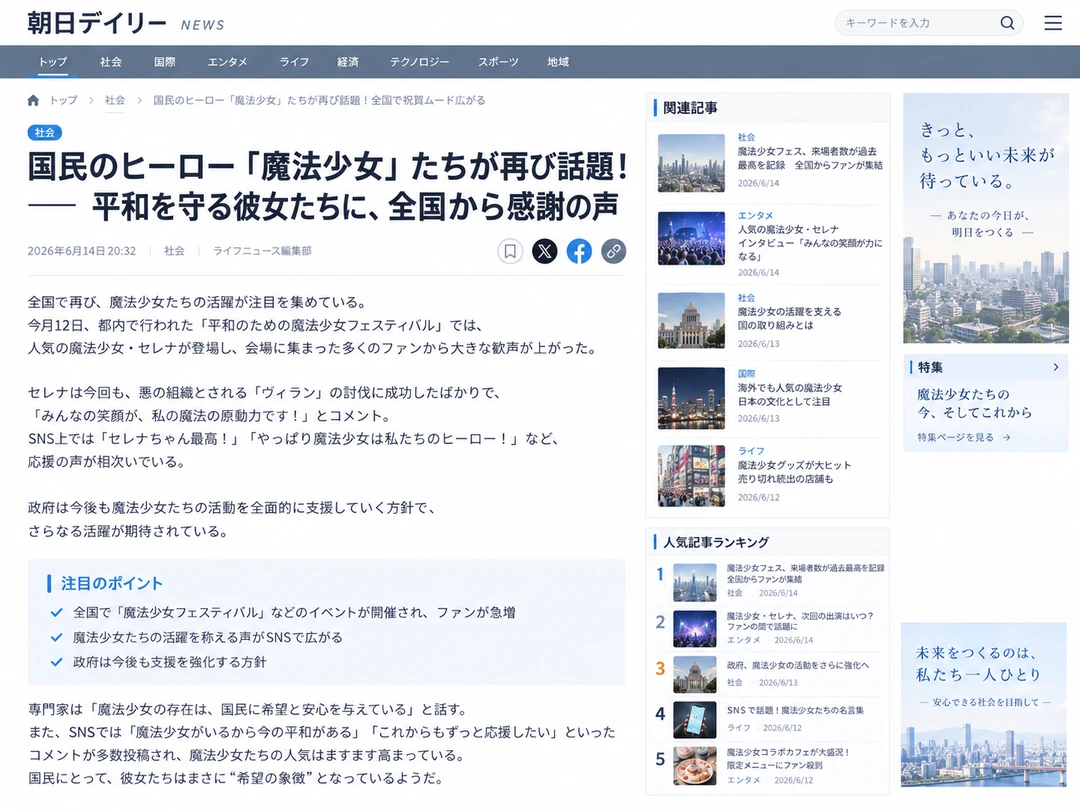1080x810 pixels.
Task: Switch to the テクノロジー navigation tab
Action: coord(419,62)
